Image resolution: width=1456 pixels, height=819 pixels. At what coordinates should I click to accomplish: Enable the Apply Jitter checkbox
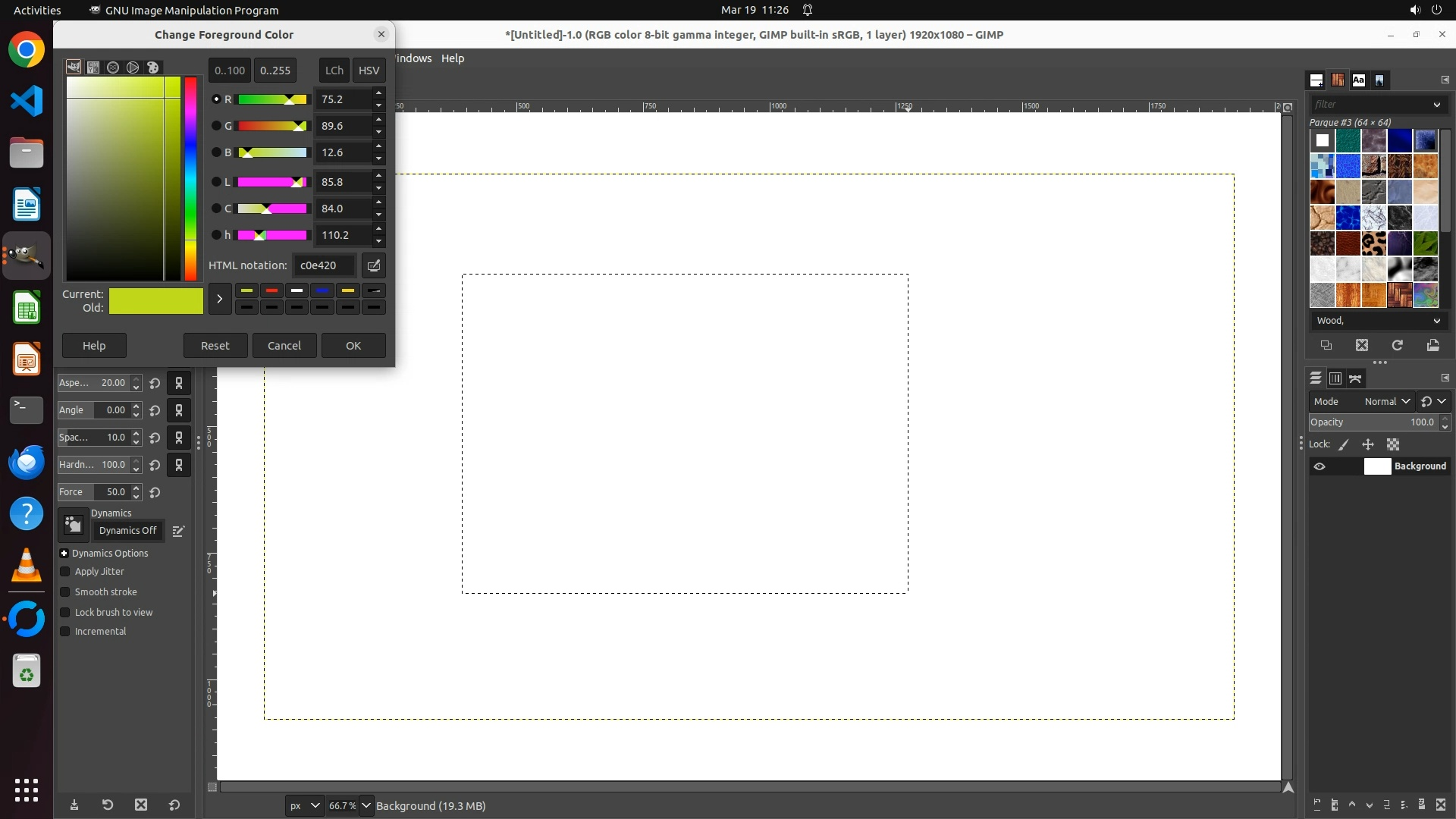point(65,572)
